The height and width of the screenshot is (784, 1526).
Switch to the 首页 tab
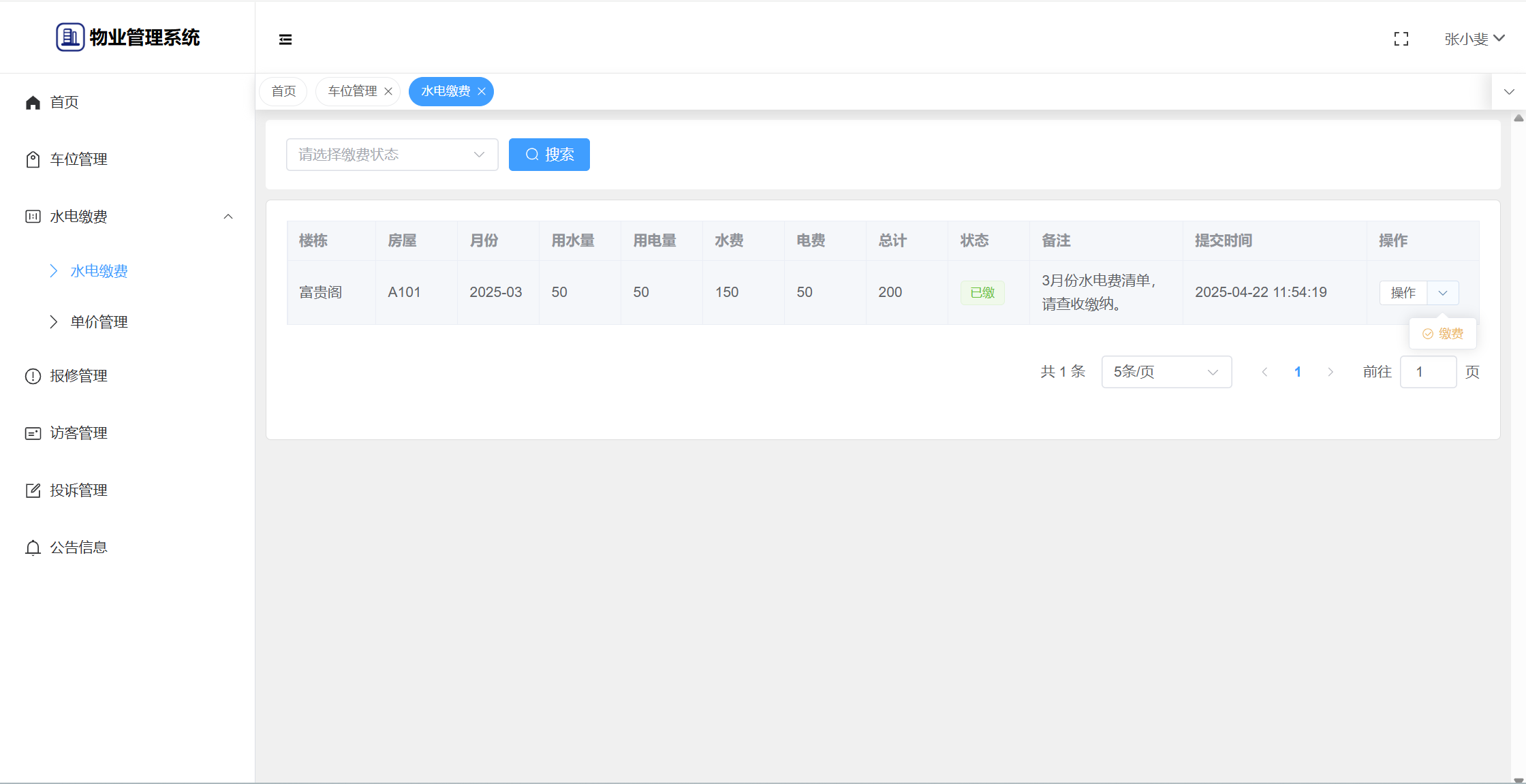pyautogui.click(x=283, y=91)
